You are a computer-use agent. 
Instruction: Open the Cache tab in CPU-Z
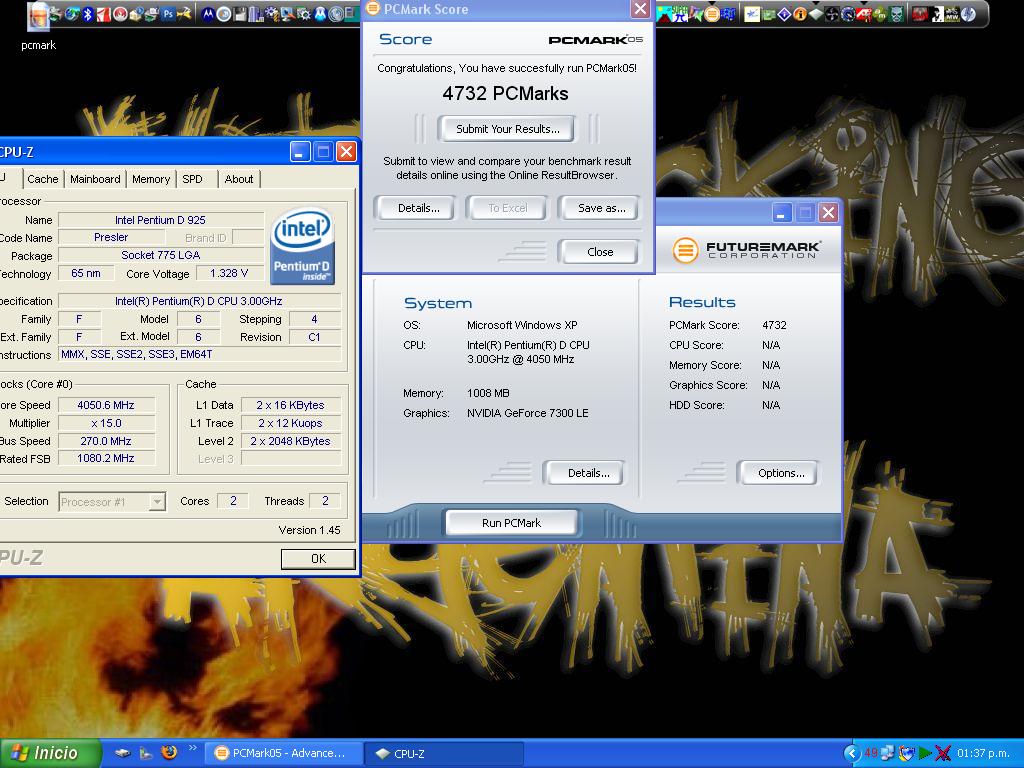[x=42, y=179]
